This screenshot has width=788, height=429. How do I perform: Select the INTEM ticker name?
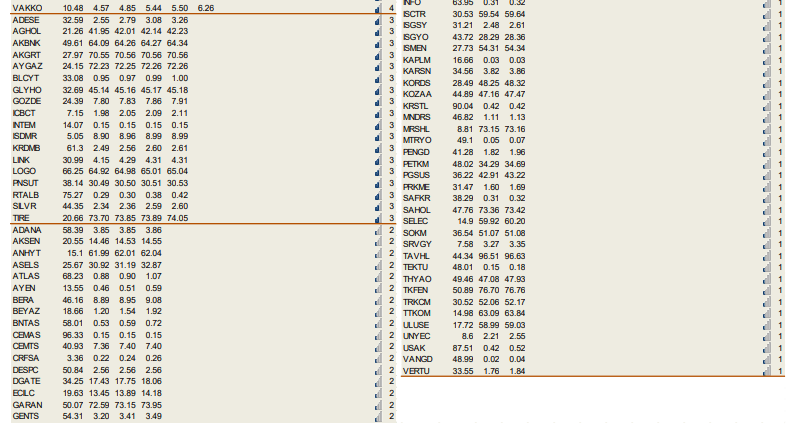click(24, 125)
